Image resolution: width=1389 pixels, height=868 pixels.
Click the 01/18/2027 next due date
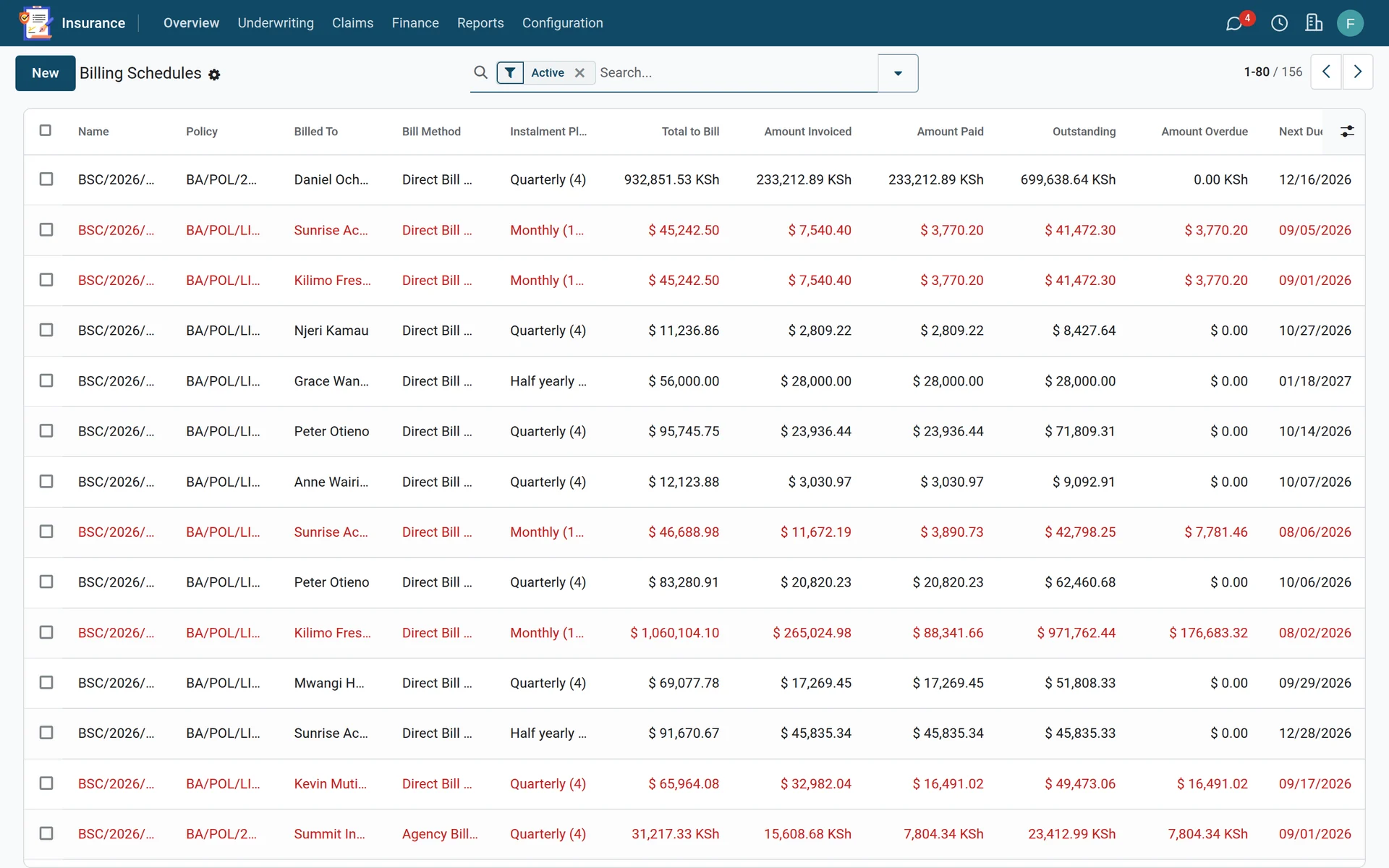1314,381
